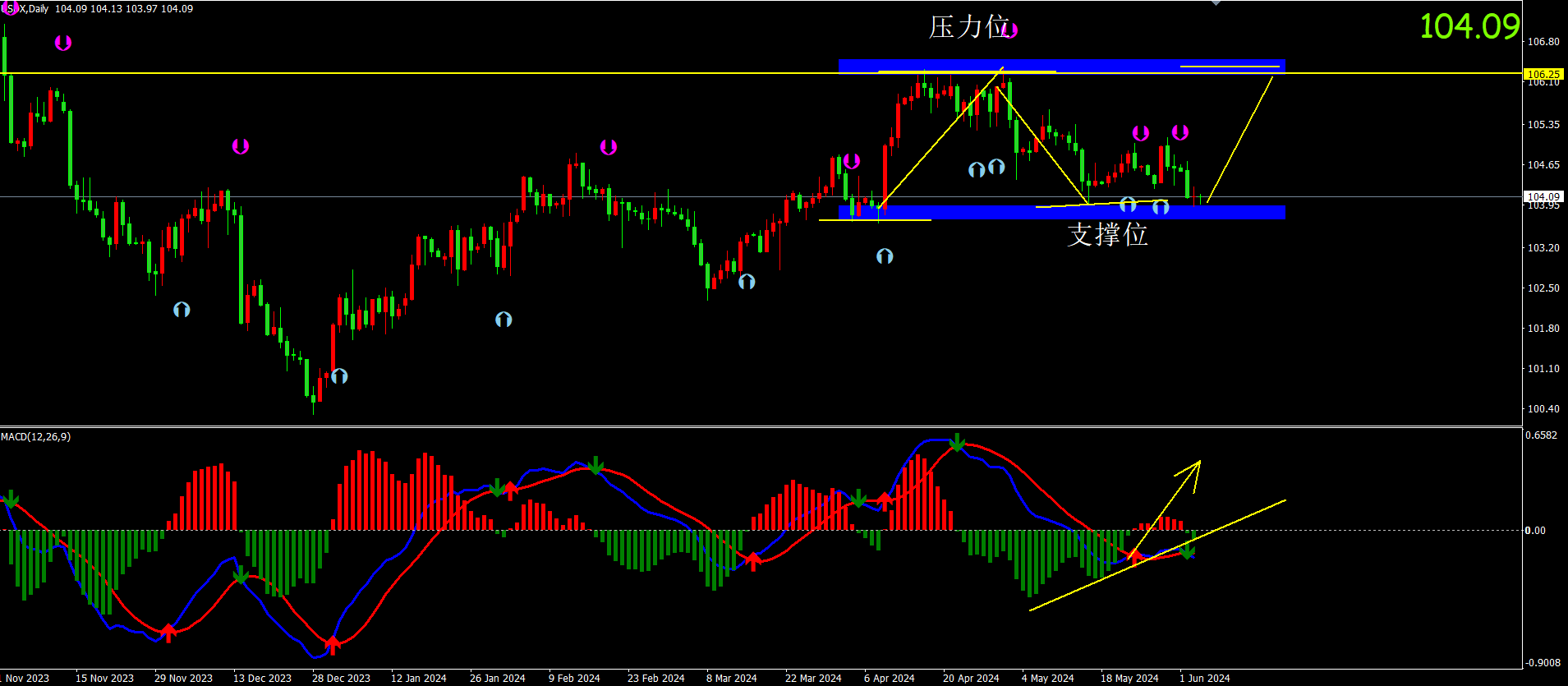Click the white 104.09 current price tag on axis
Viewport: 1568px width, 686px height.
(1543, 196)
